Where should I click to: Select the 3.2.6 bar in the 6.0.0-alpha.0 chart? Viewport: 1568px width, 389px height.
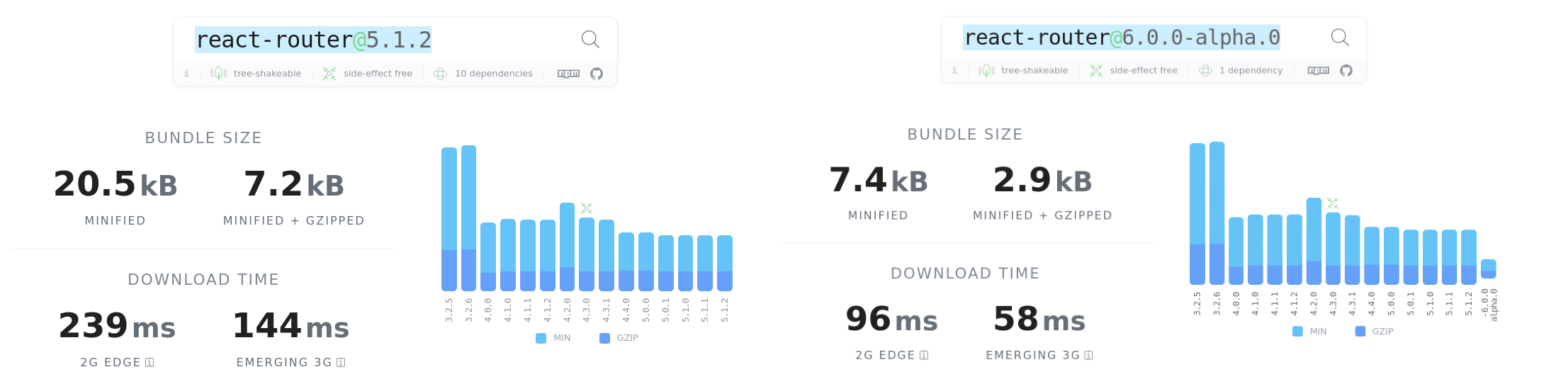[x=1217, y=213]
